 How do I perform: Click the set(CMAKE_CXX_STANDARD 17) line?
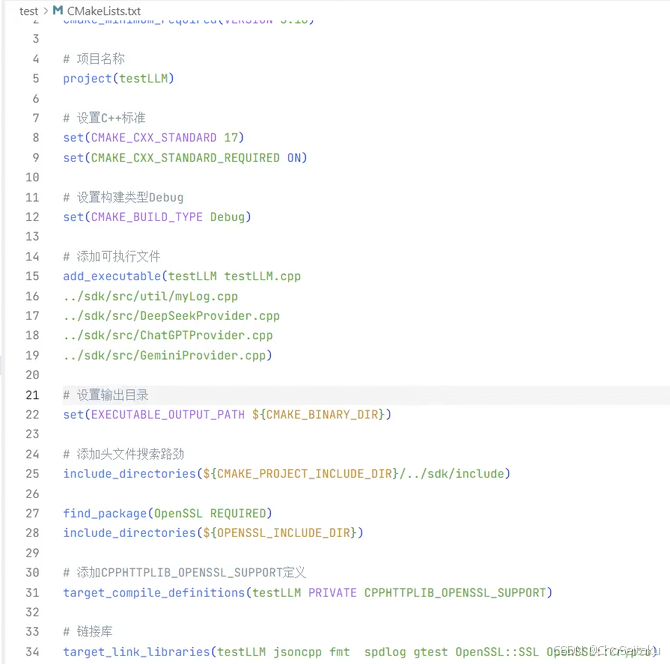[153, 138]
